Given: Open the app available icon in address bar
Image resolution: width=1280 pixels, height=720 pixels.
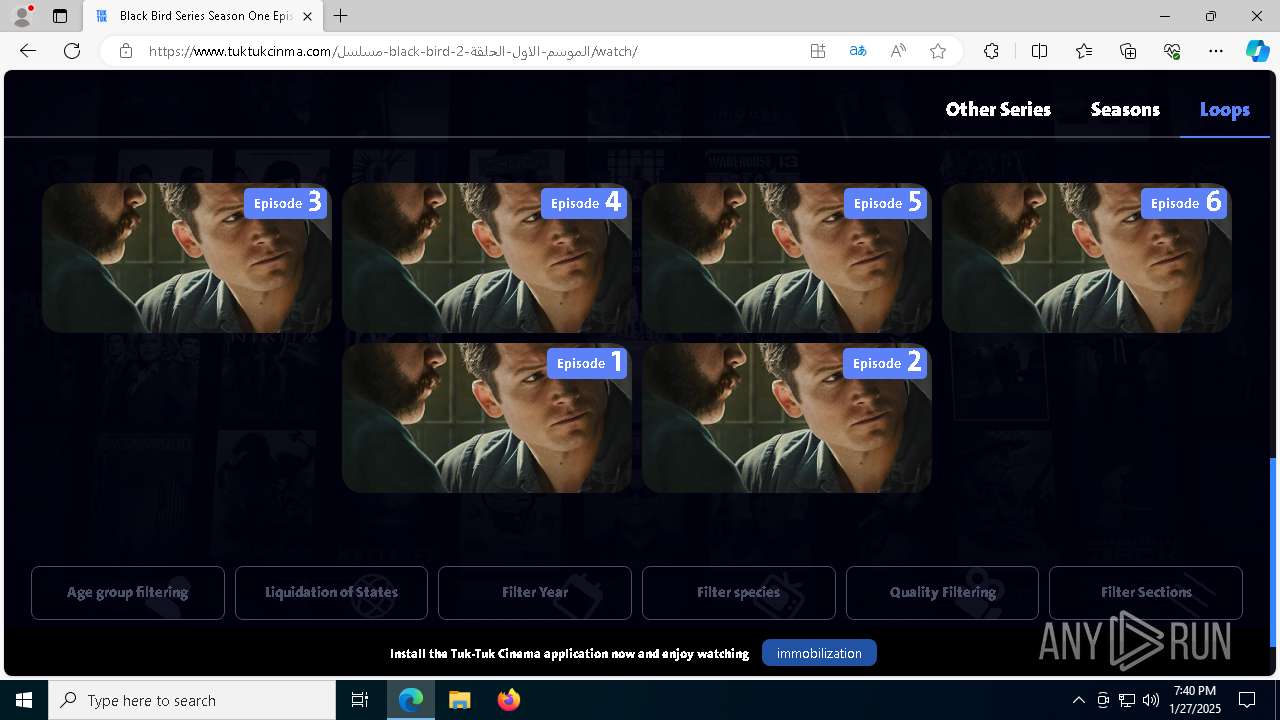Looking at the screenshot, I should pyautogui.click(x=818, y=51).
